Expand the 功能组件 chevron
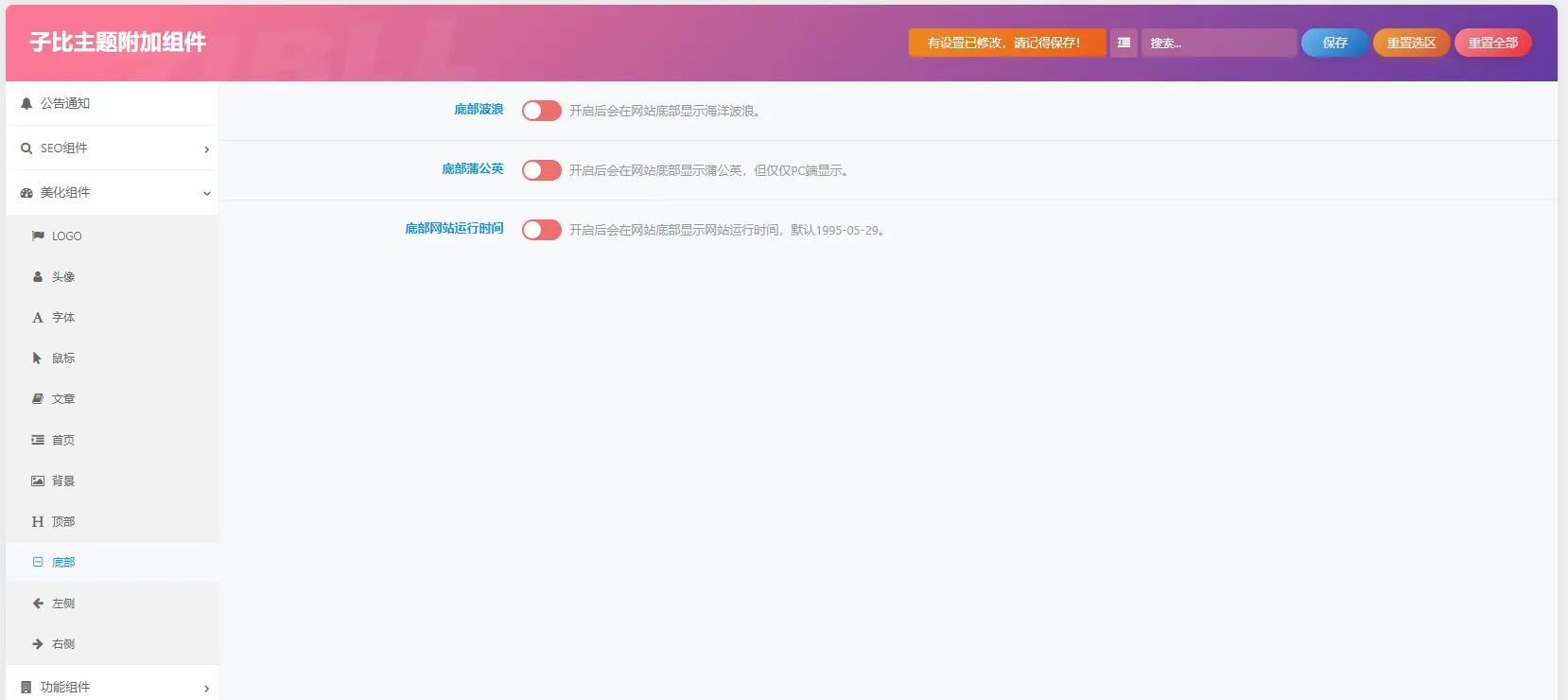The image size is (1568, 700). point(206,689)
